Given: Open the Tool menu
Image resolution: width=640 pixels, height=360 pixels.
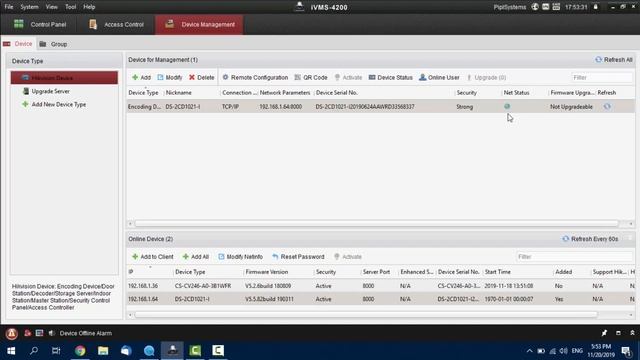Looking at the screenshot, I should coord(71,7).
